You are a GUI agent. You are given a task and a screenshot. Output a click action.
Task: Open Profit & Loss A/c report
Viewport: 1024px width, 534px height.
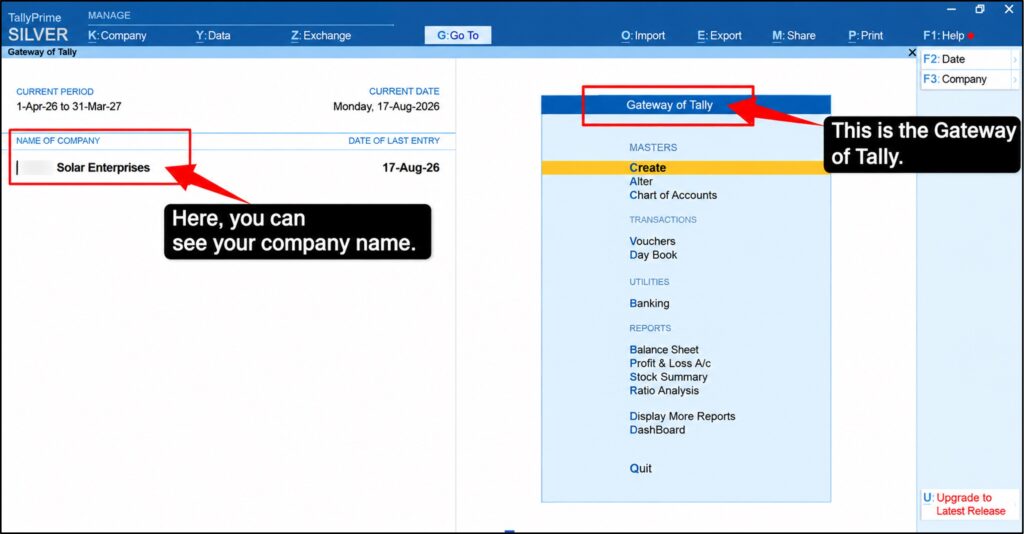coord(669,364)
